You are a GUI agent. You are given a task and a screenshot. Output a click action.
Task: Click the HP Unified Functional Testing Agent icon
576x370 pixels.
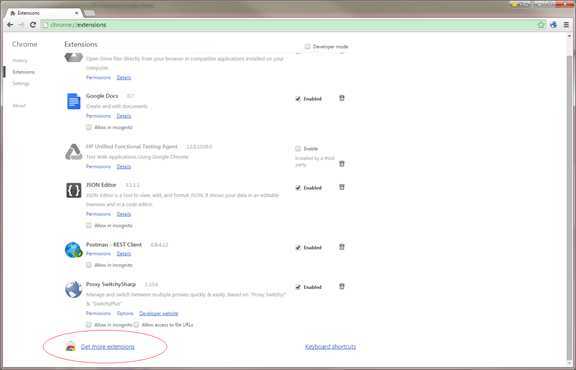73,152
